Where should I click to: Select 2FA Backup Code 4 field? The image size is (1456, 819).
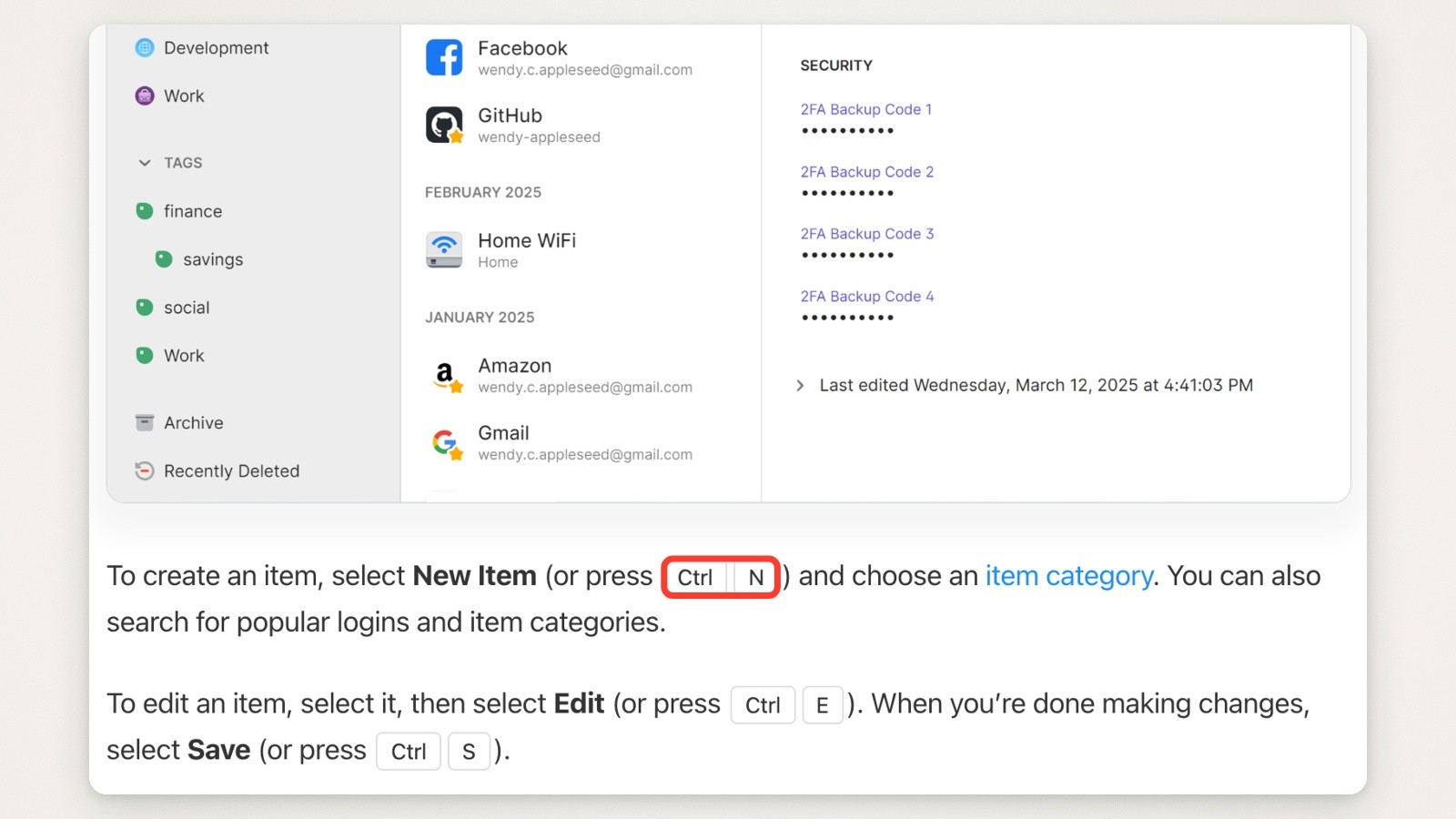click(x=867, y=307)
